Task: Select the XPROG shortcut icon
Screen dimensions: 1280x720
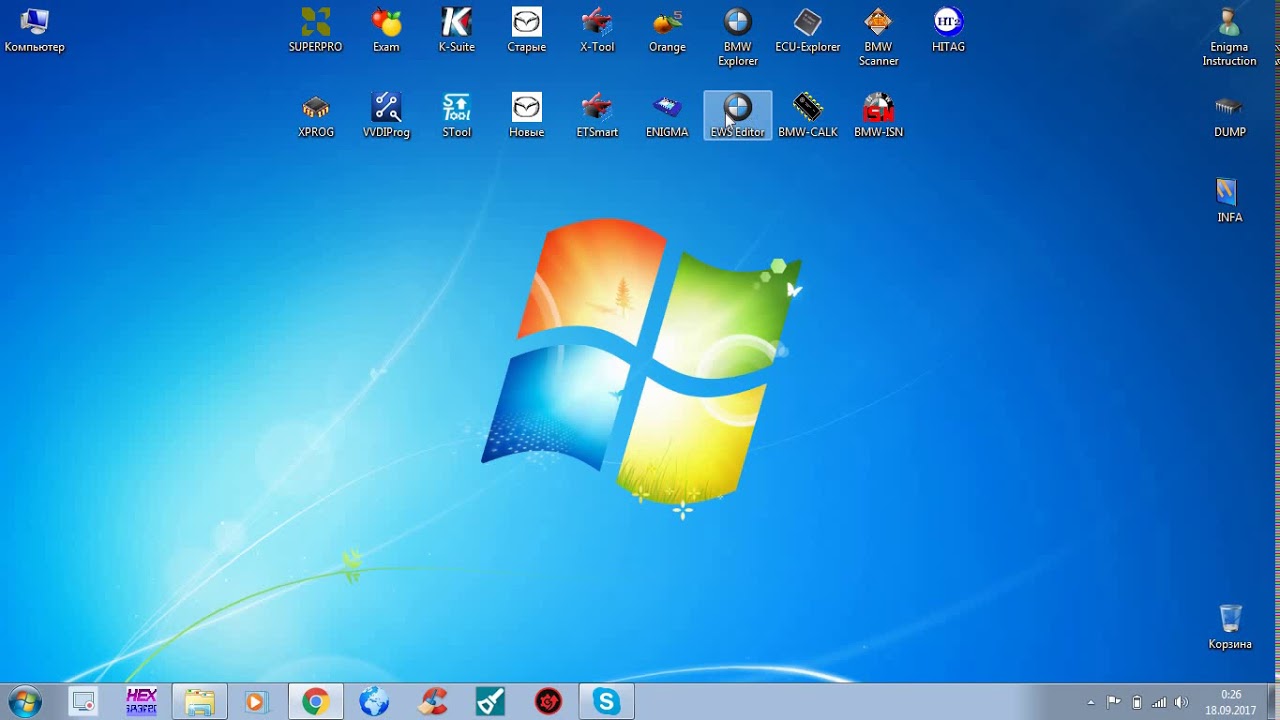Action: [x=316, y=116]
